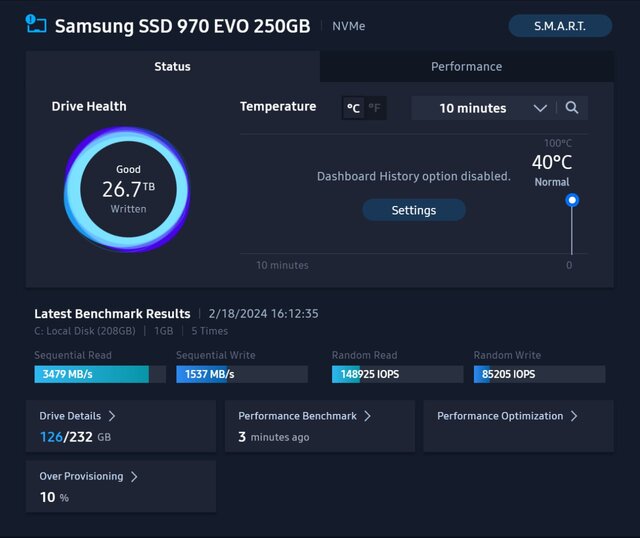
Task: Open the S.M.A.R.T. details button
Action: pos(560,26)
